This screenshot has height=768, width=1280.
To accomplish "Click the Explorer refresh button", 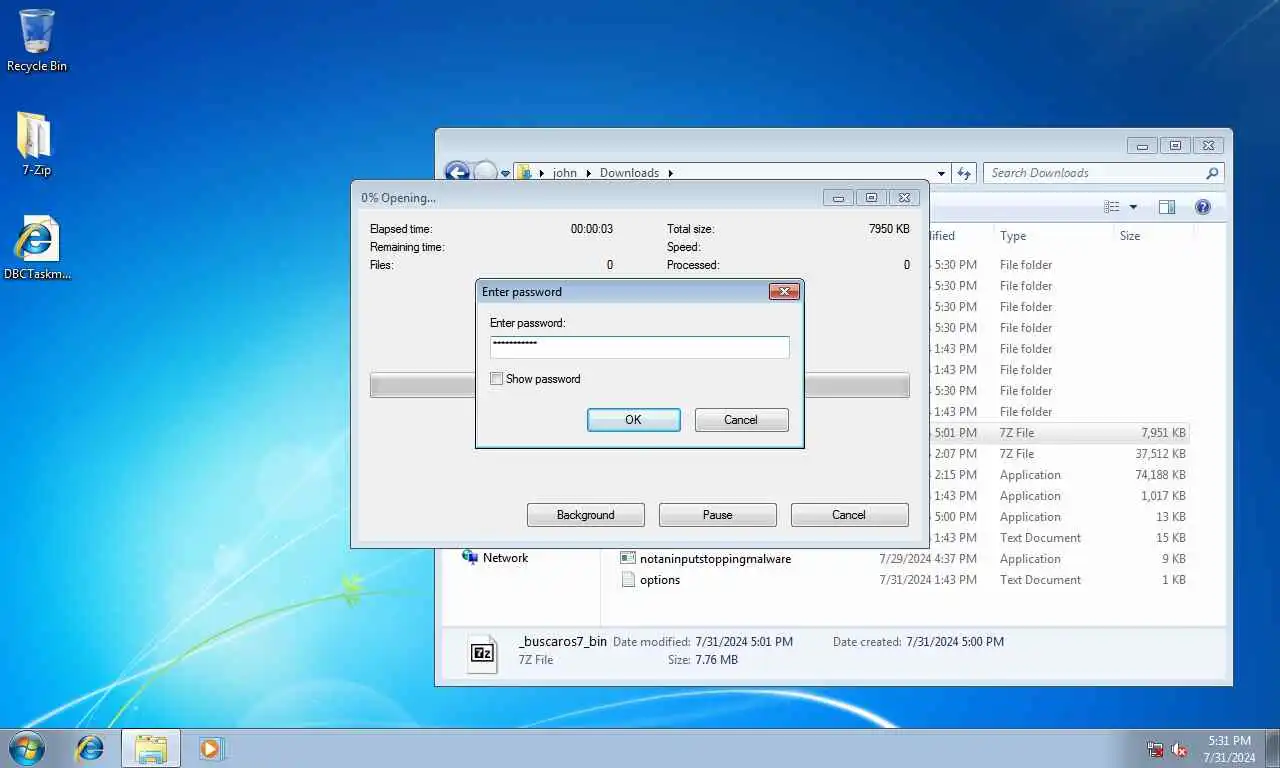I will [964, 173].
